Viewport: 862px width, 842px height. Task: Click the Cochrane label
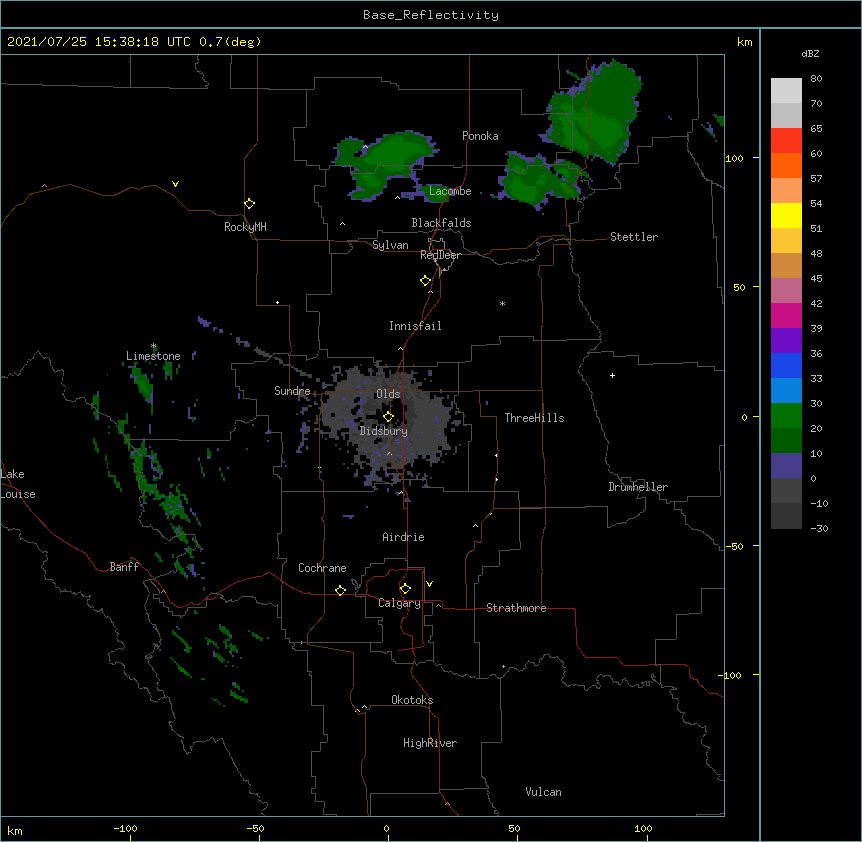tap(322, 568)
